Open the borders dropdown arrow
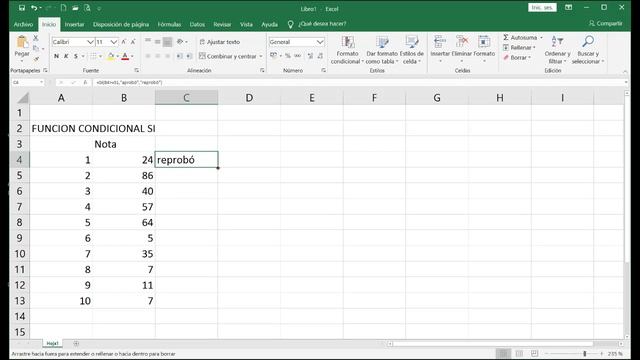This screenshot has height=360, width=640. point(100,56)
